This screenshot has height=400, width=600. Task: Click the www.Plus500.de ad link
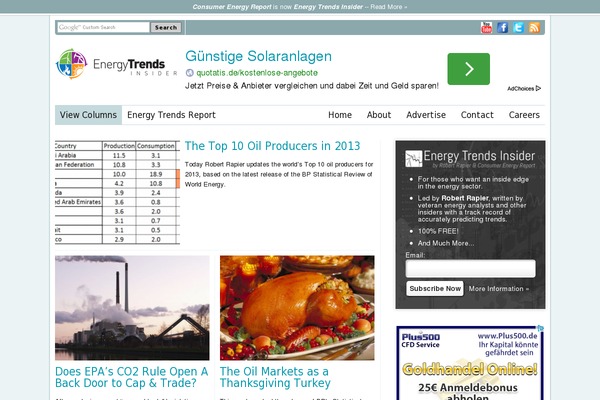pos(507,336)
